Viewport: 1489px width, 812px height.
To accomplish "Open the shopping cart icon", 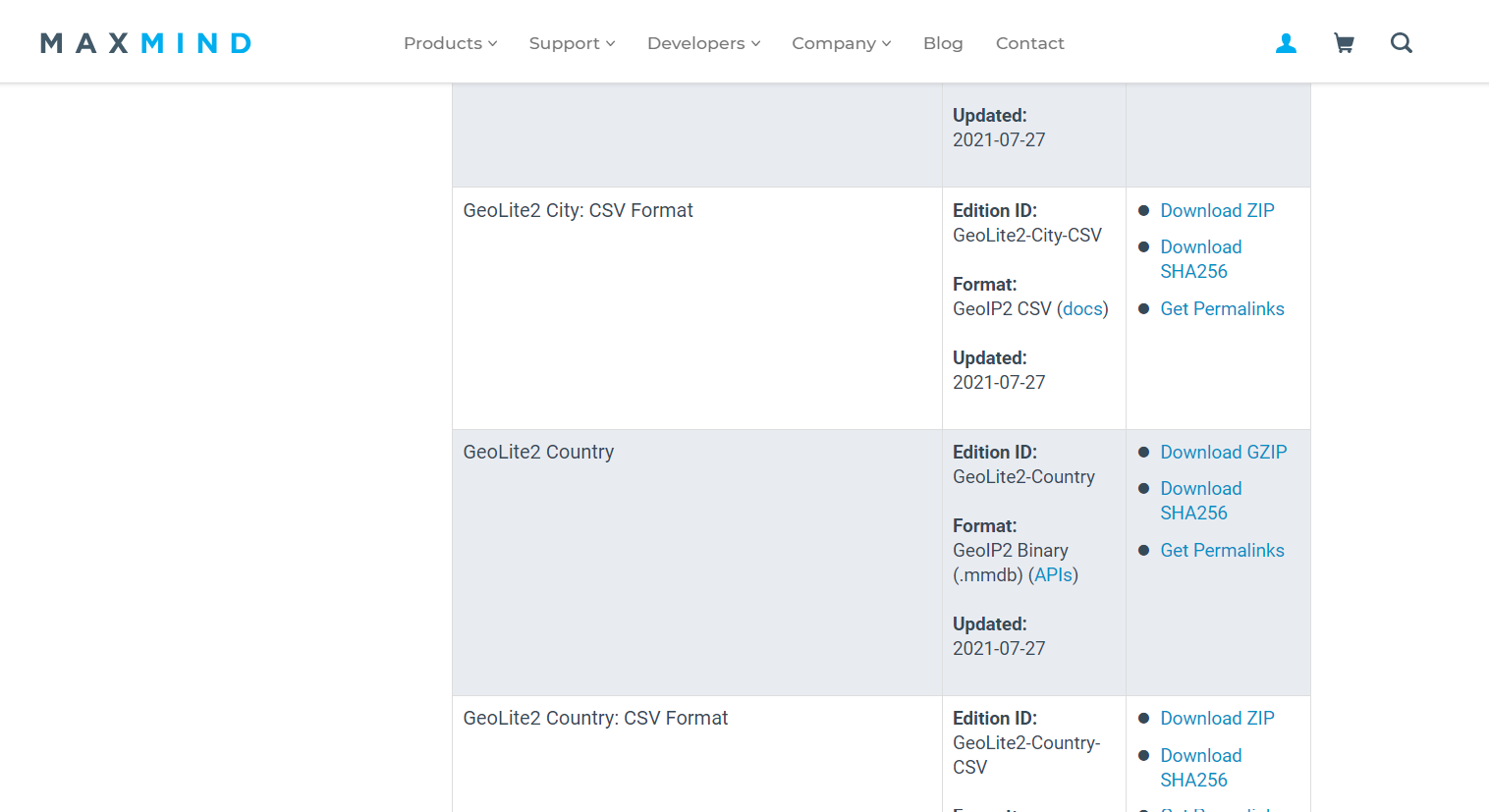I will coord(1344,43).
